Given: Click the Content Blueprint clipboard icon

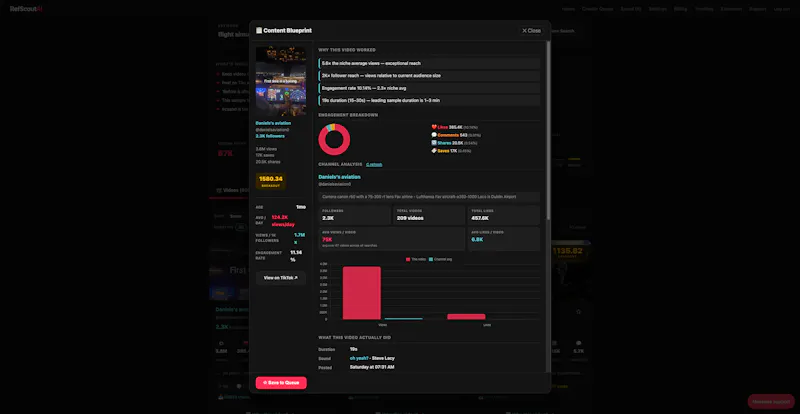Looking at the screenshot, I should point(259,31).
